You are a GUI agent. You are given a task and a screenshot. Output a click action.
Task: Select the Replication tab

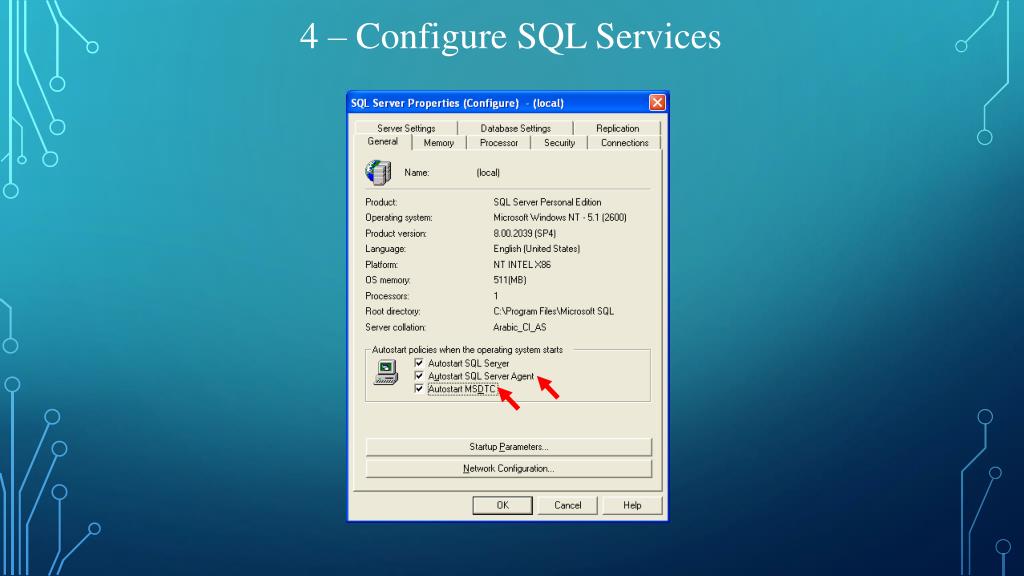[617, 128]
